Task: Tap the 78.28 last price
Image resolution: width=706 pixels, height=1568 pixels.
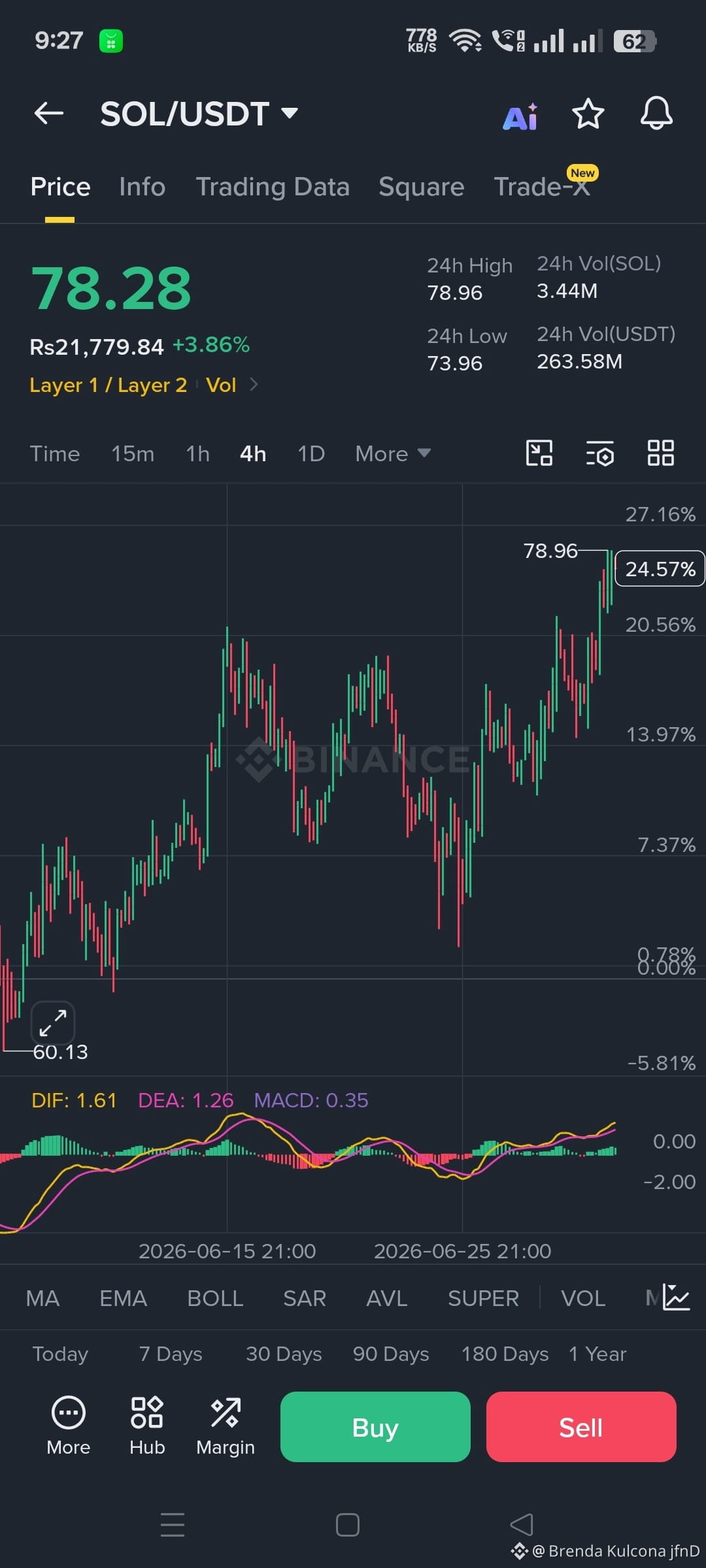Action: tap(111, 288)
